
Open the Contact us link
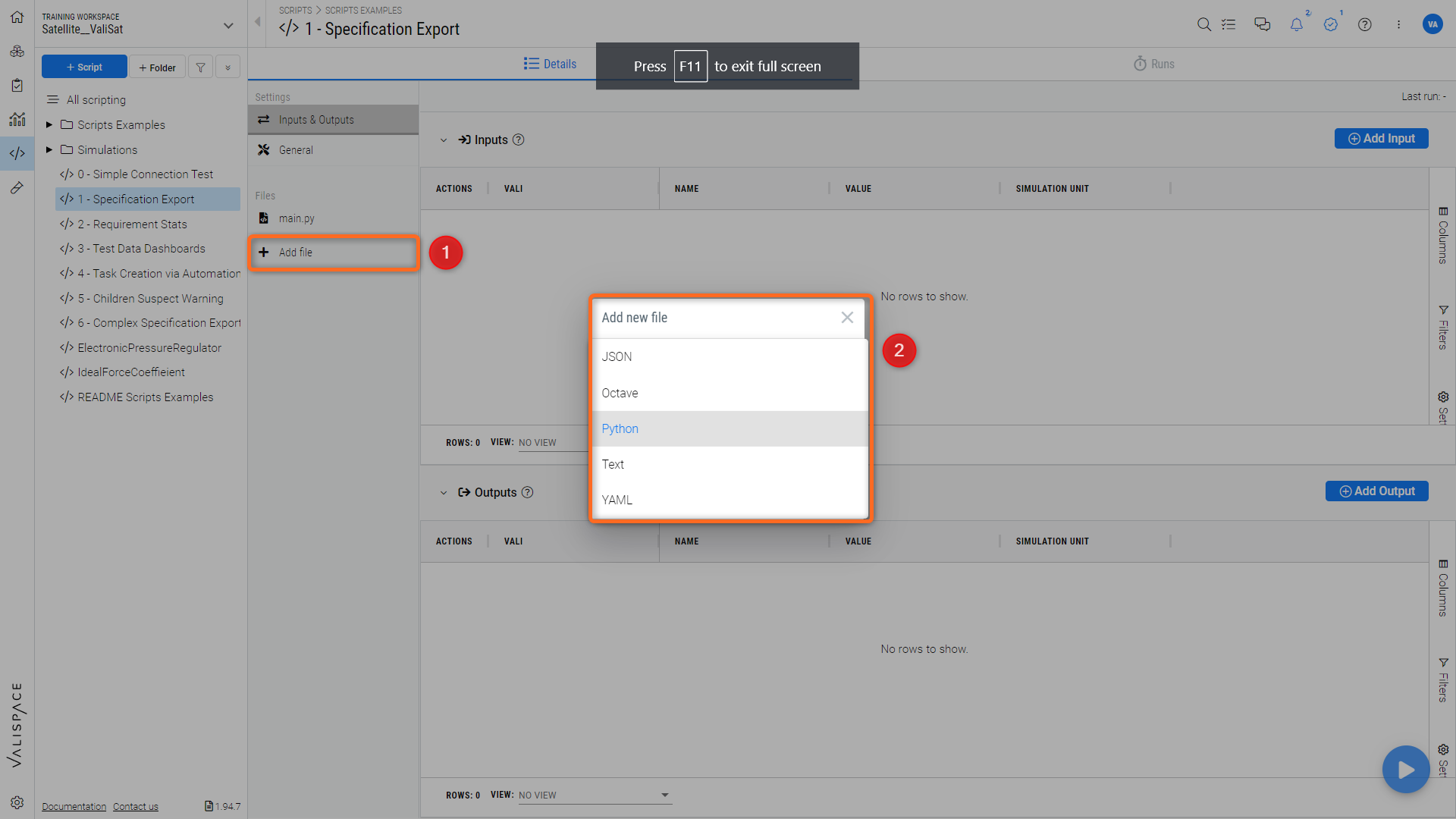(x=136, y=806)
